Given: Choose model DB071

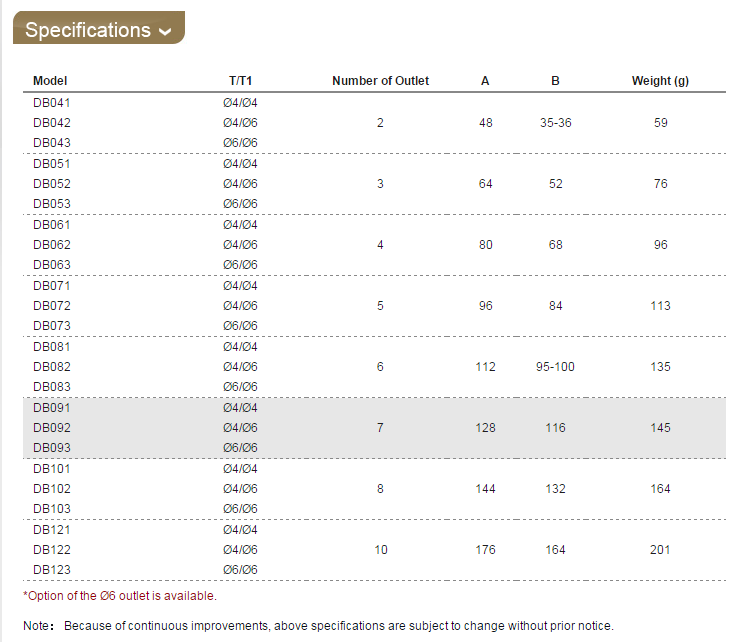Looking at the screenshot, I should [x=52, y=286].
